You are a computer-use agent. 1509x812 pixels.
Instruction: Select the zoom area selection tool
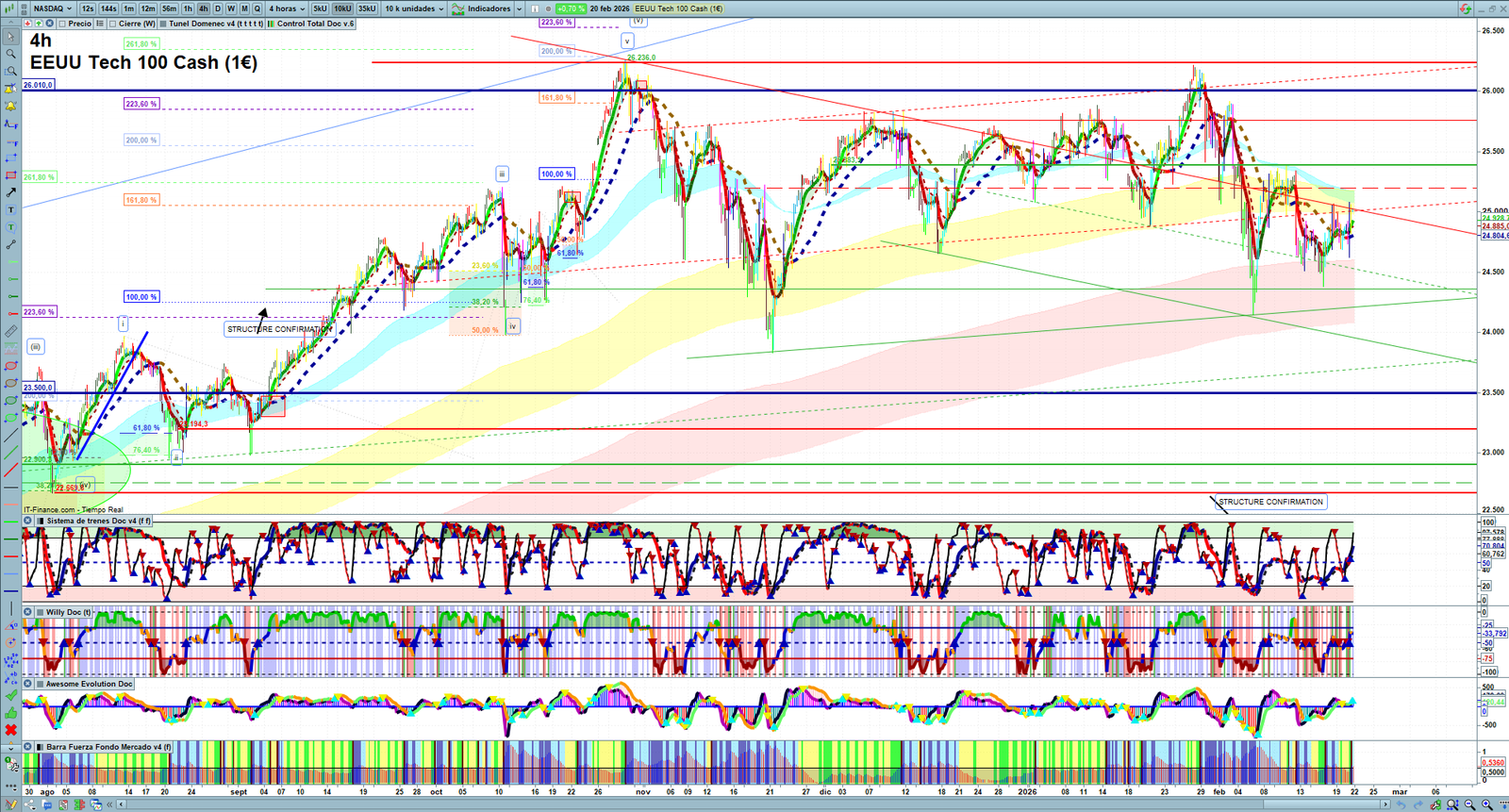(x=10, y=71)
